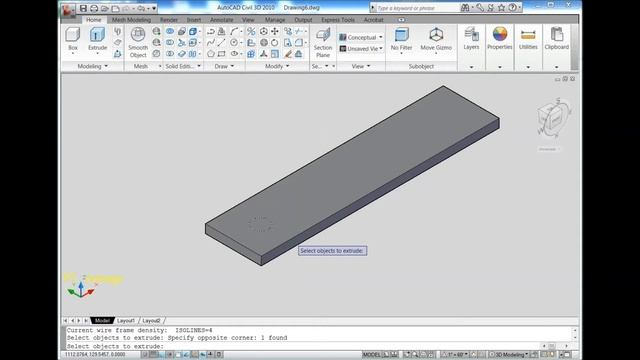Select the Rotate tool in Modify panel

[x=275, y=42]
